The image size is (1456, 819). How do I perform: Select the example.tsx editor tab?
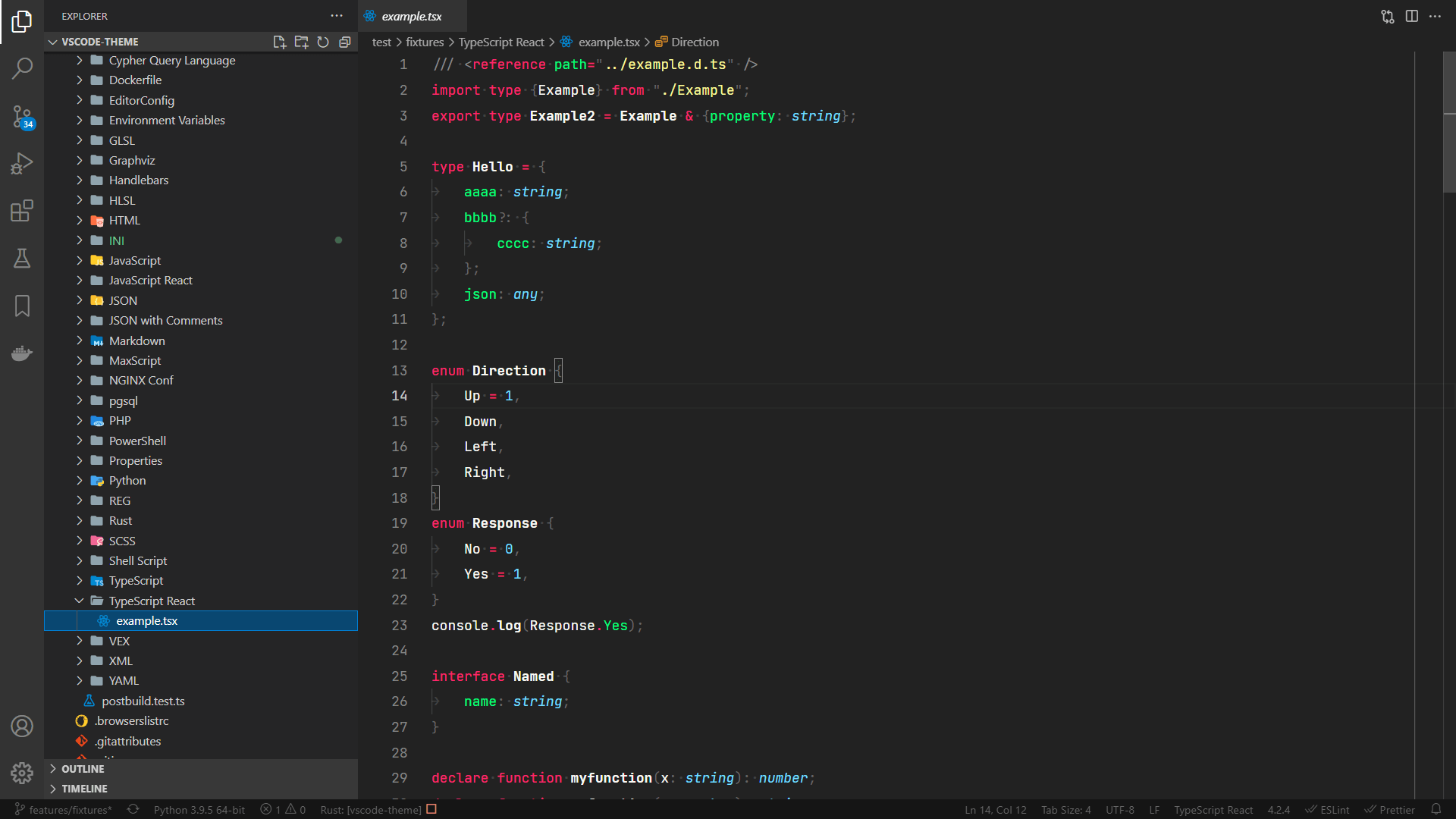coord(411,16)
